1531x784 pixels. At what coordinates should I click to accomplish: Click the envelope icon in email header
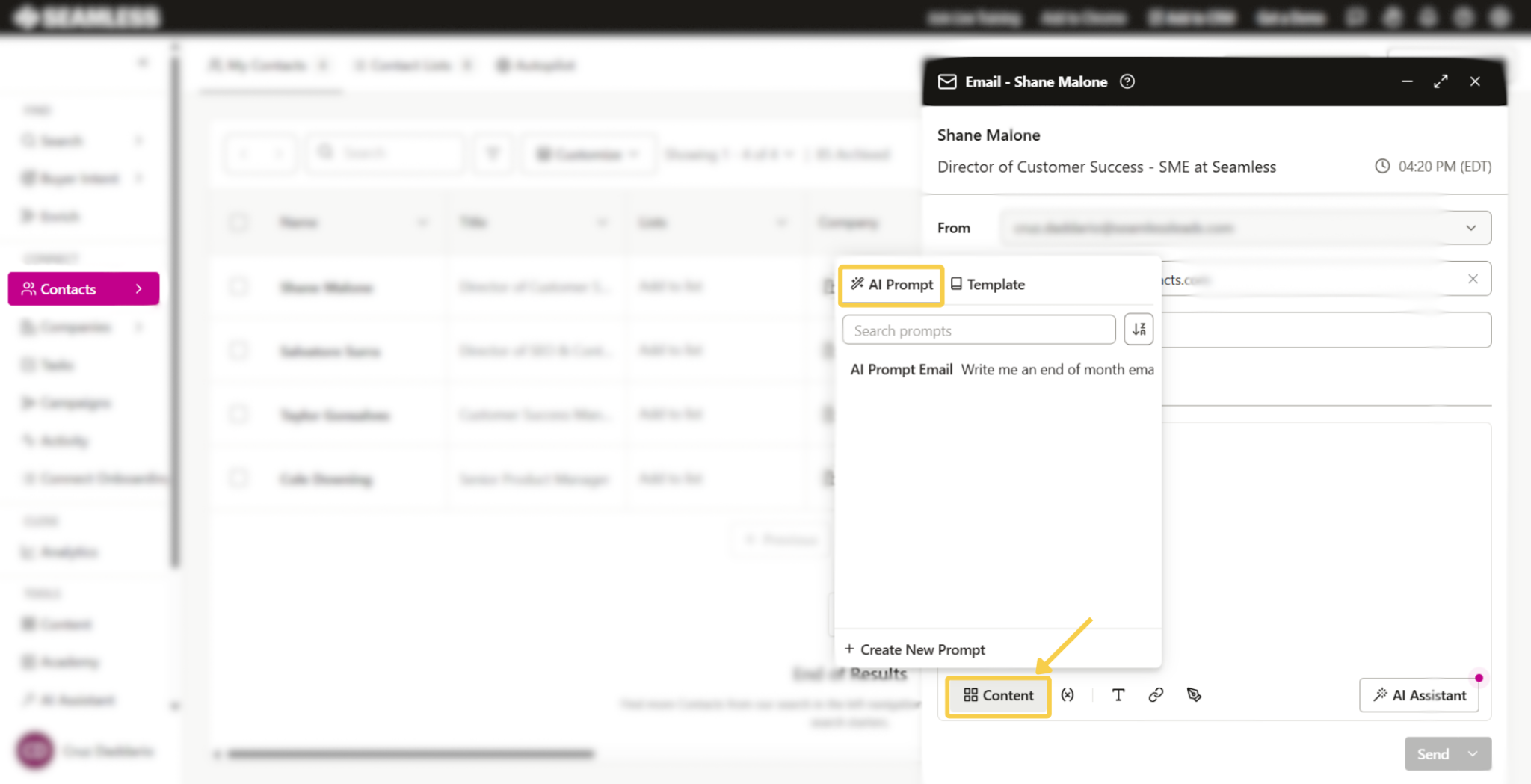click(x=947, y=81)
